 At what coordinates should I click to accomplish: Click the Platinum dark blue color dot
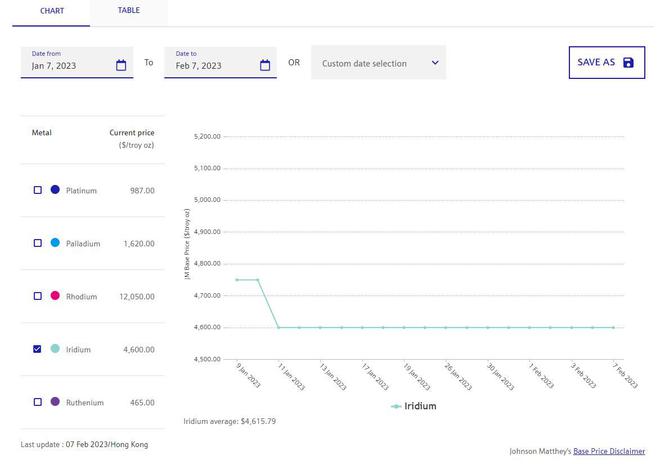55,190
